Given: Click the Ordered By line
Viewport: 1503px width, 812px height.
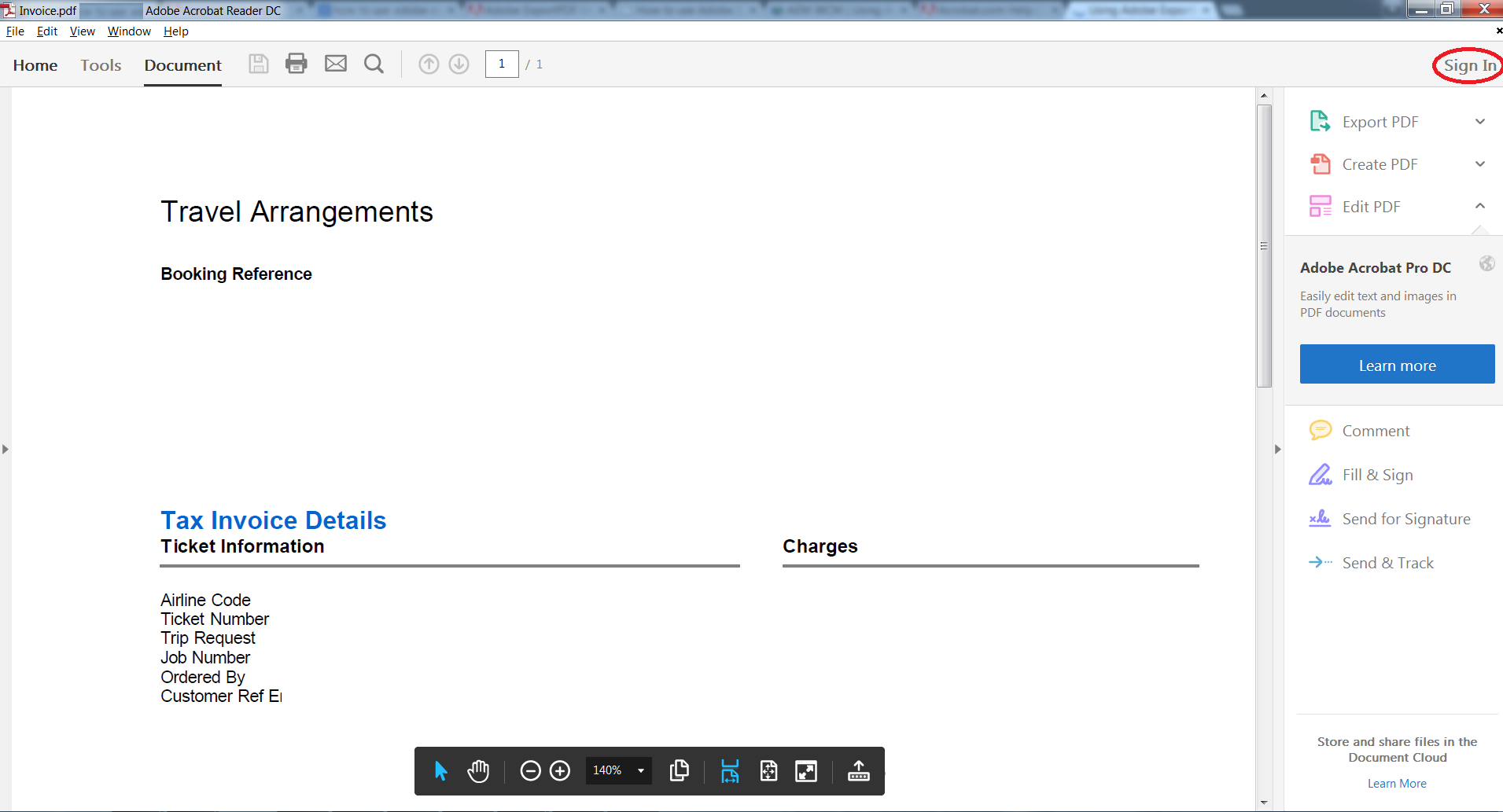Looking at the screenshot, I should click(x=203, y=677).
